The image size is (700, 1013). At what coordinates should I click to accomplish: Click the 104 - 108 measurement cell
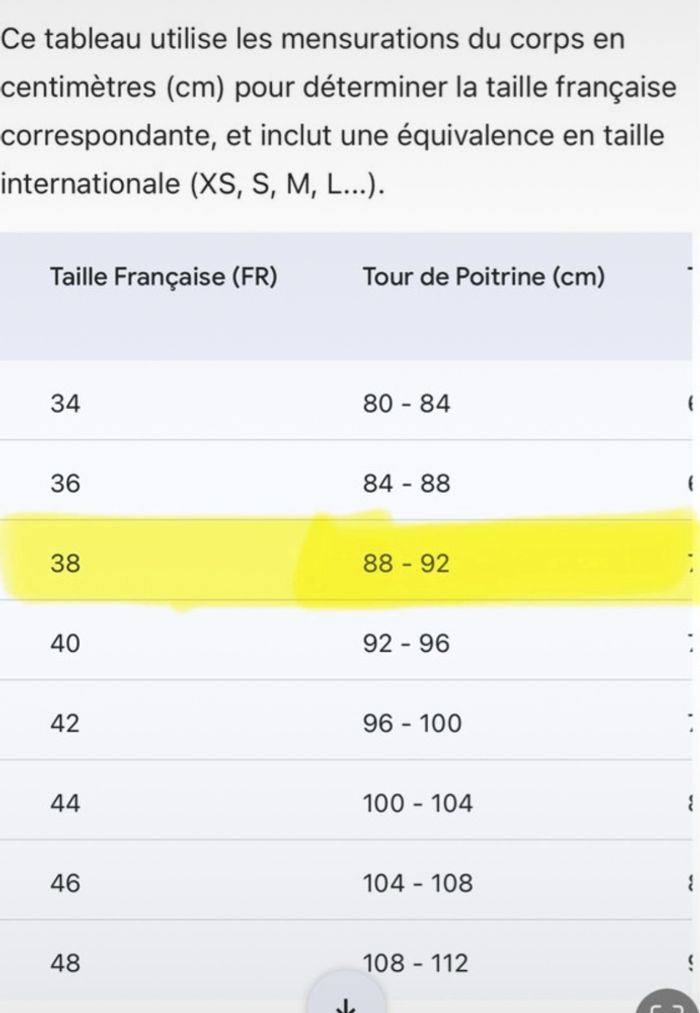417,884
